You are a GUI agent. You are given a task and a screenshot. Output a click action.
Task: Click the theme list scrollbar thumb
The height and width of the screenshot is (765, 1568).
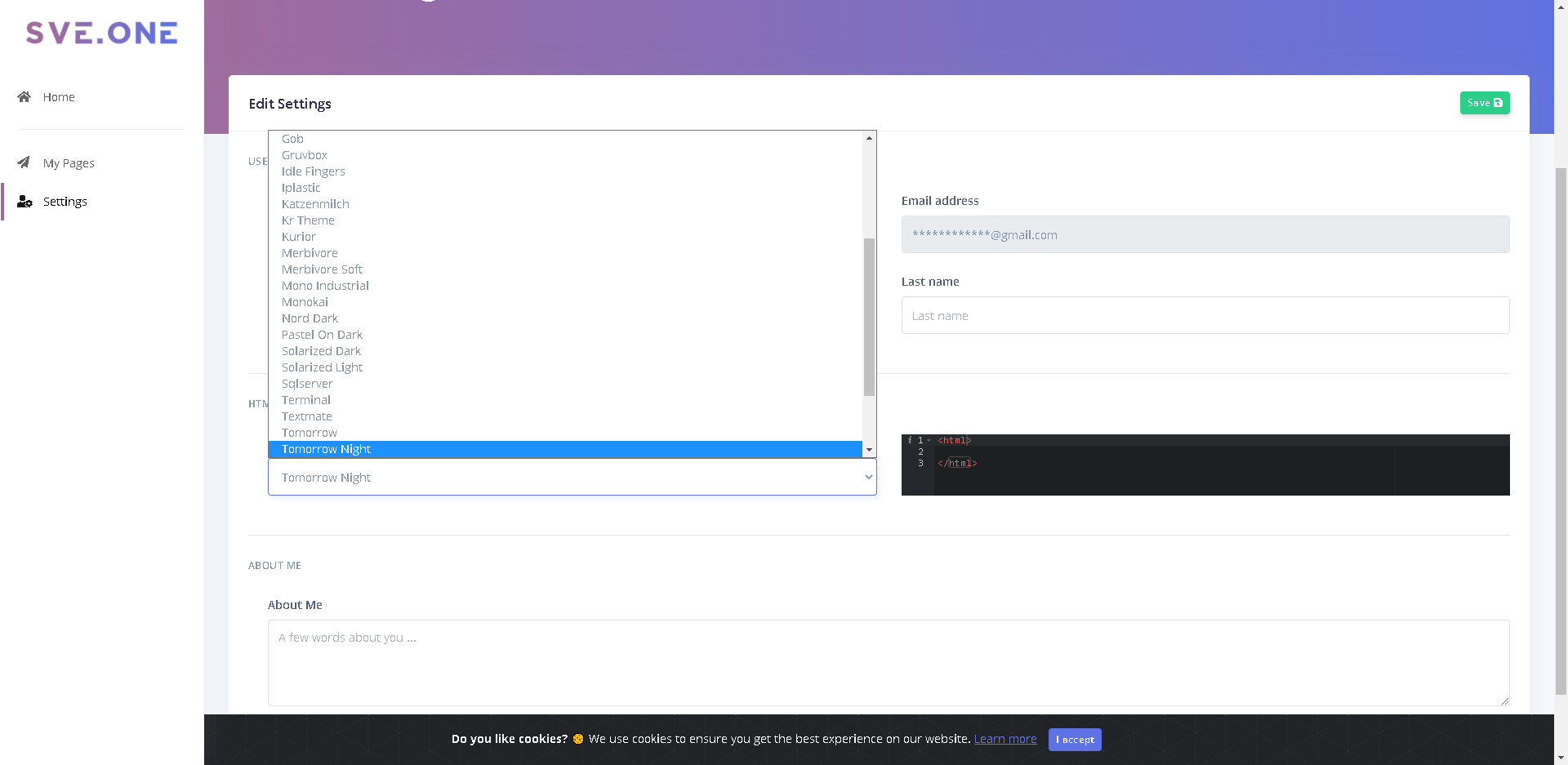(869, 317)
